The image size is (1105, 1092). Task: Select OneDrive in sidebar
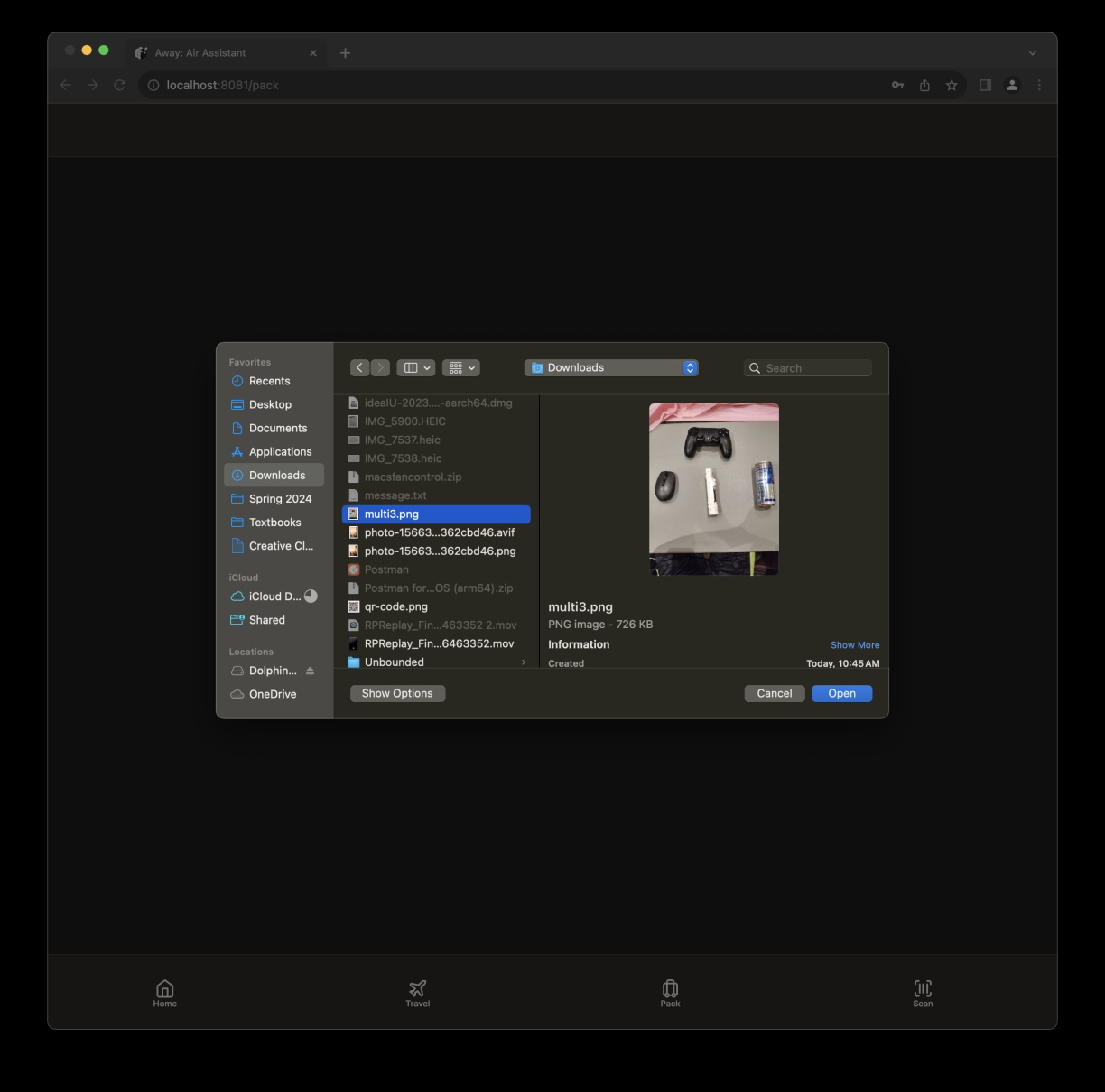coord(274,694)
